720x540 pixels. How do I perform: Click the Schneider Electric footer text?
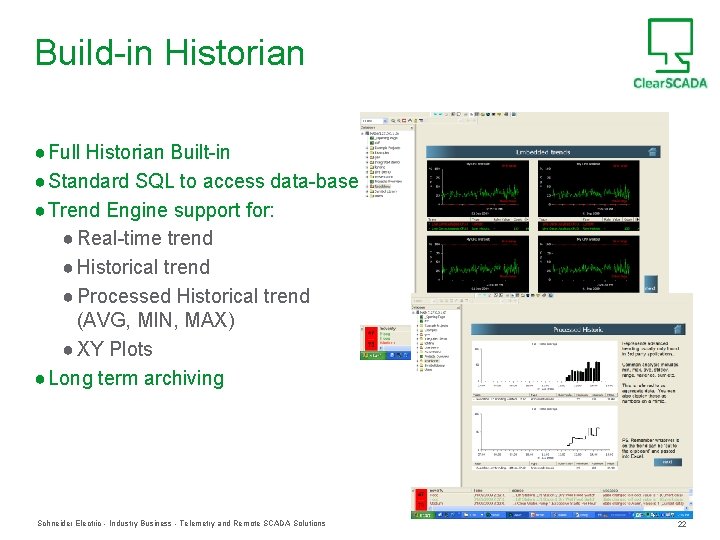181,523
